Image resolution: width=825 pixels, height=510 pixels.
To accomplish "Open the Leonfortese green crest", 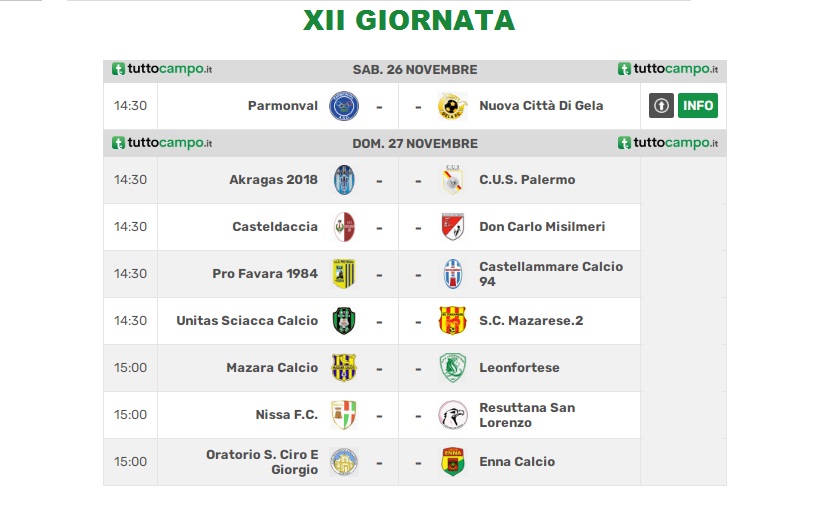I will tap(452, 367).
